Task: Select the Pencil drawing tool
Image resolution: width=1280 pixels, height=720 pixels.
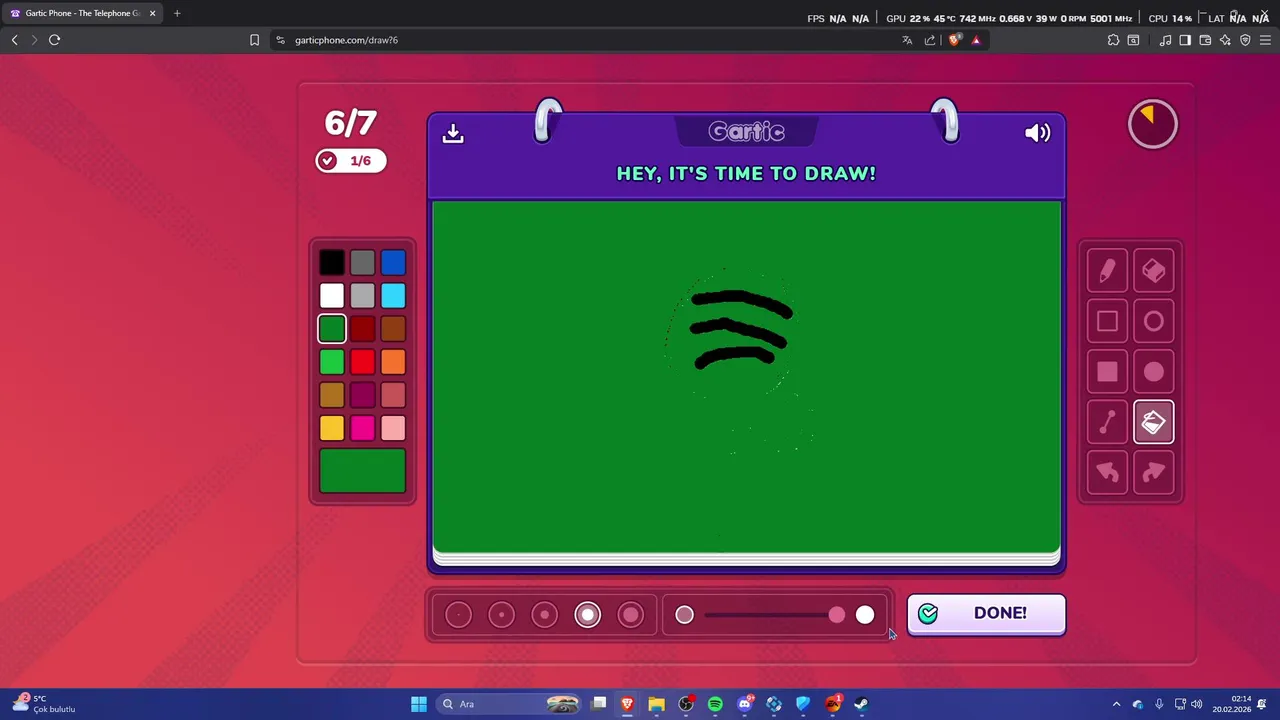Action: tap(1107, 271)
